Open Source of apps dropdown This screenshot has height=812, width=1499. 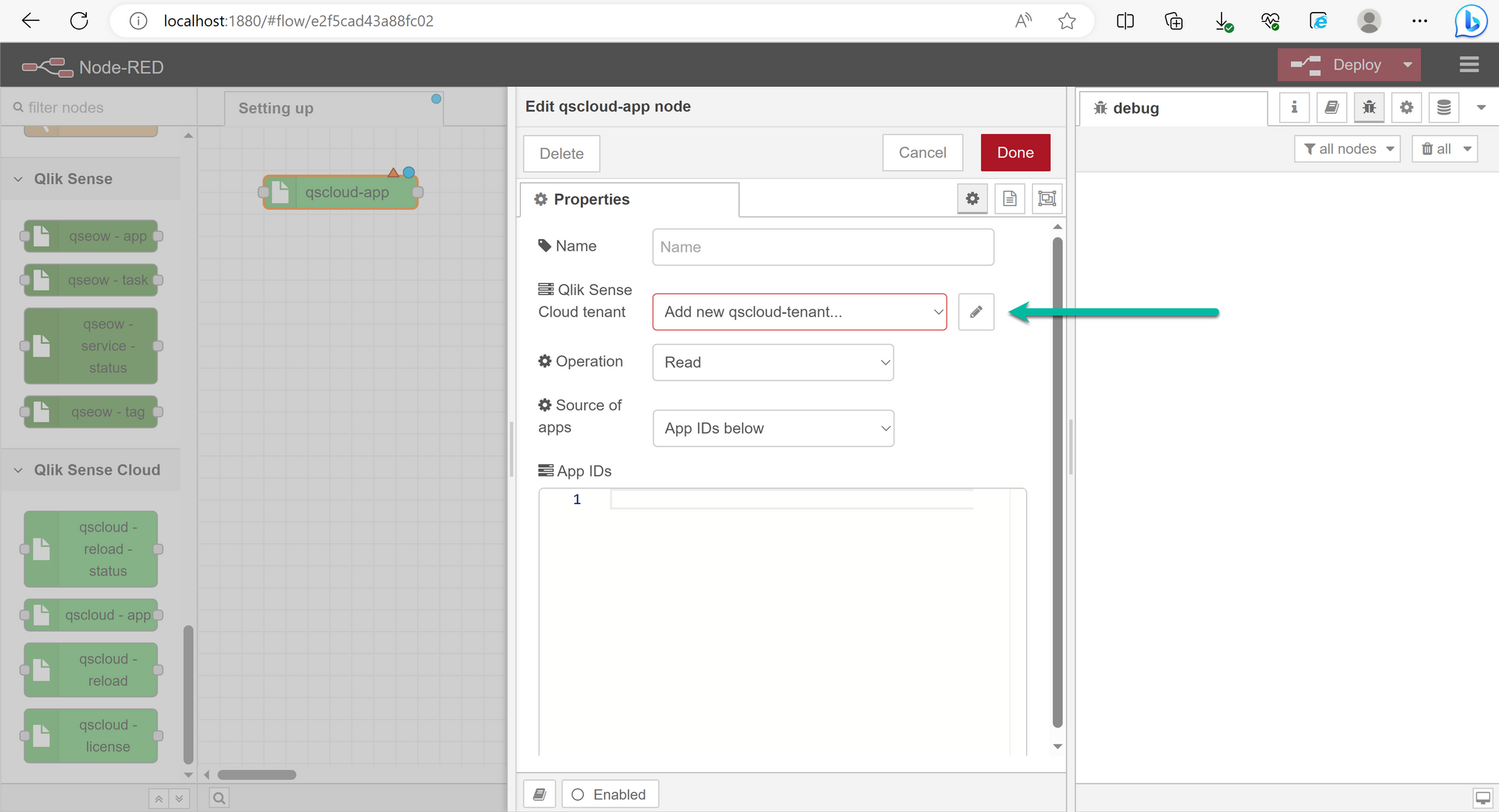coord(773,428)
